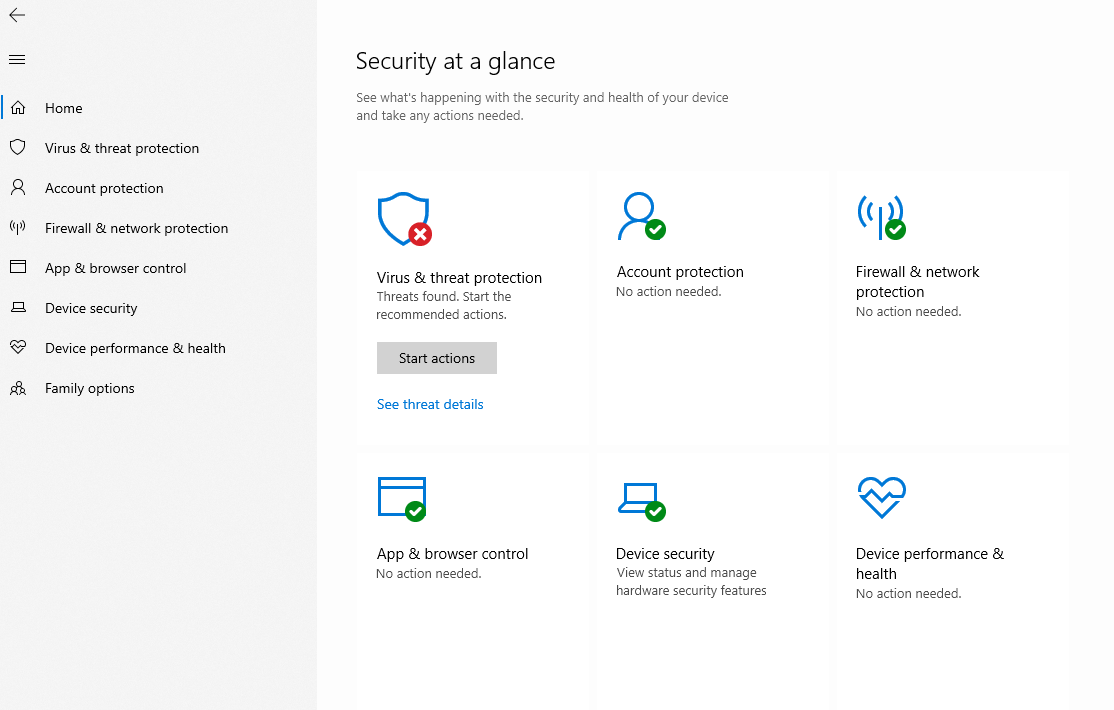Select Family options in the sidebar

coord(90,388)
